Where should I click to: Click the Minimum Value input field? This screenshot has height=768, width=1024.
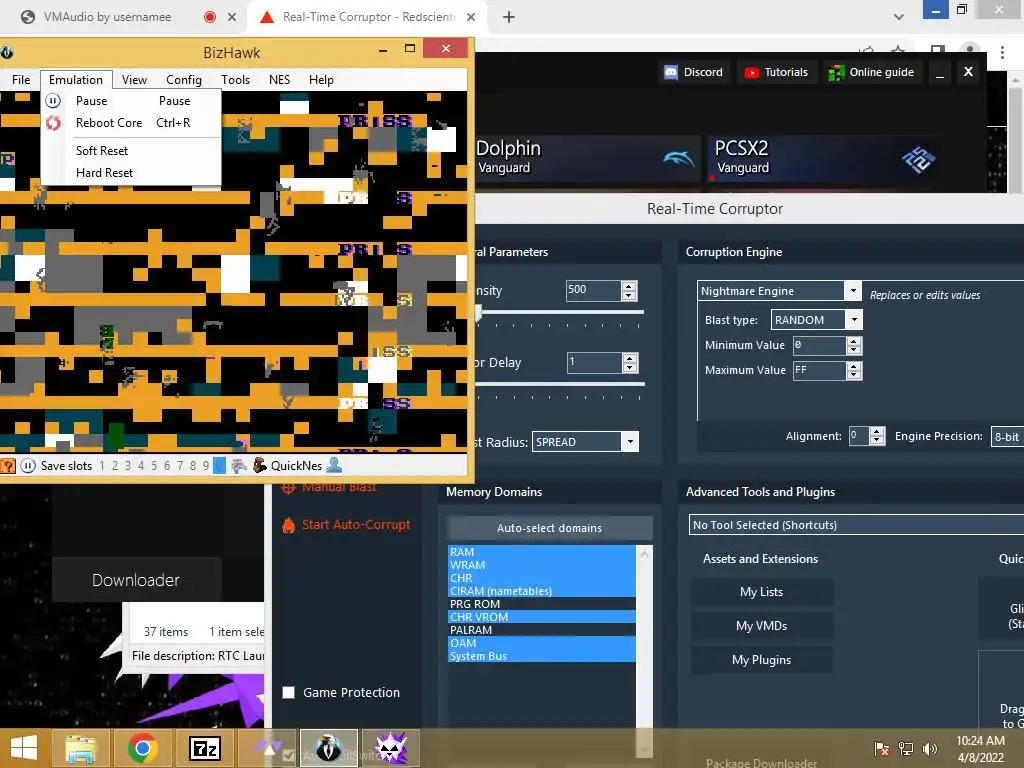click(x=820, y=345)
